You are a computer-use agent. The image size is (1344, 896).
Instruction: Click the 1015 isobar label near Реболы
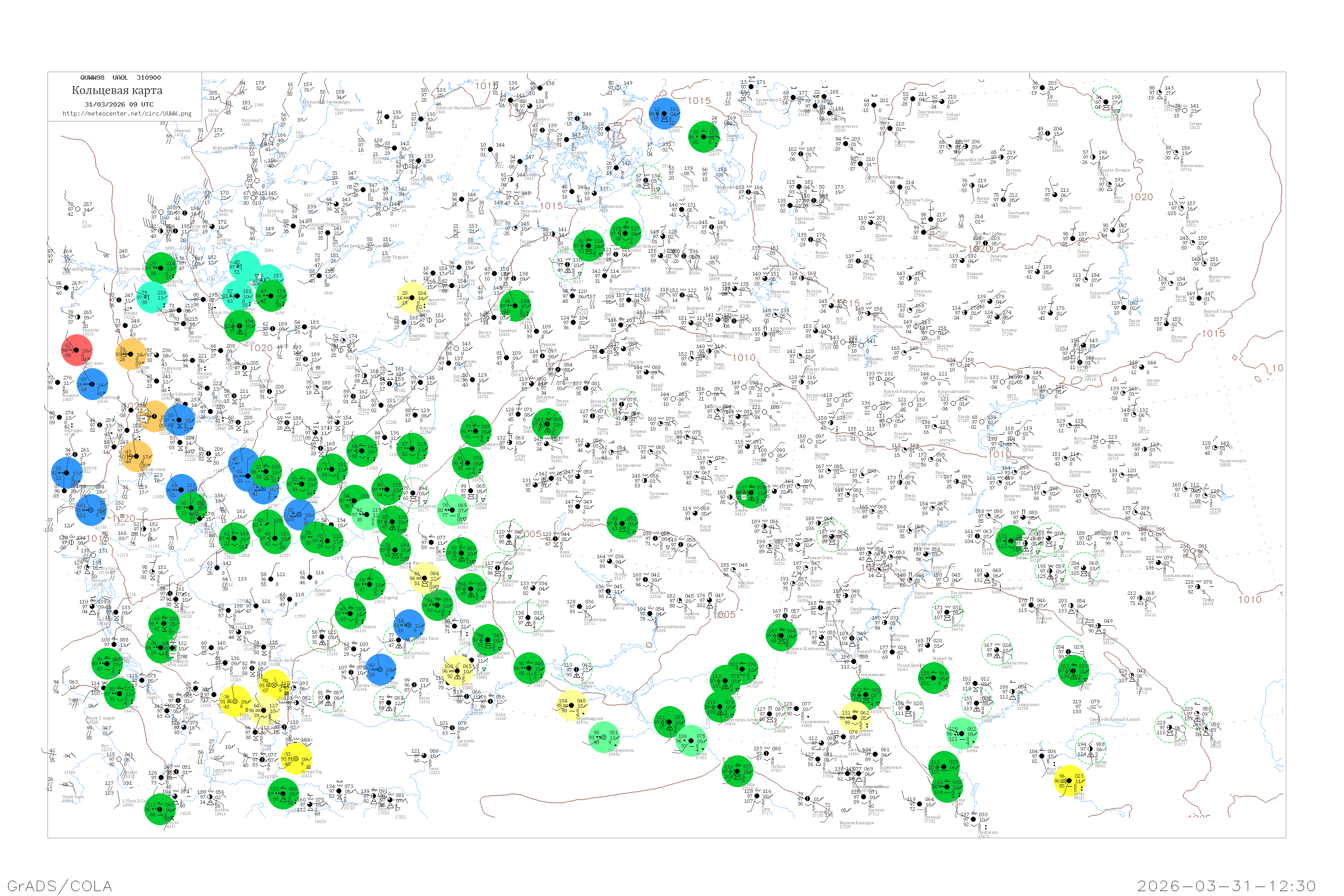[x=698, y=101]
